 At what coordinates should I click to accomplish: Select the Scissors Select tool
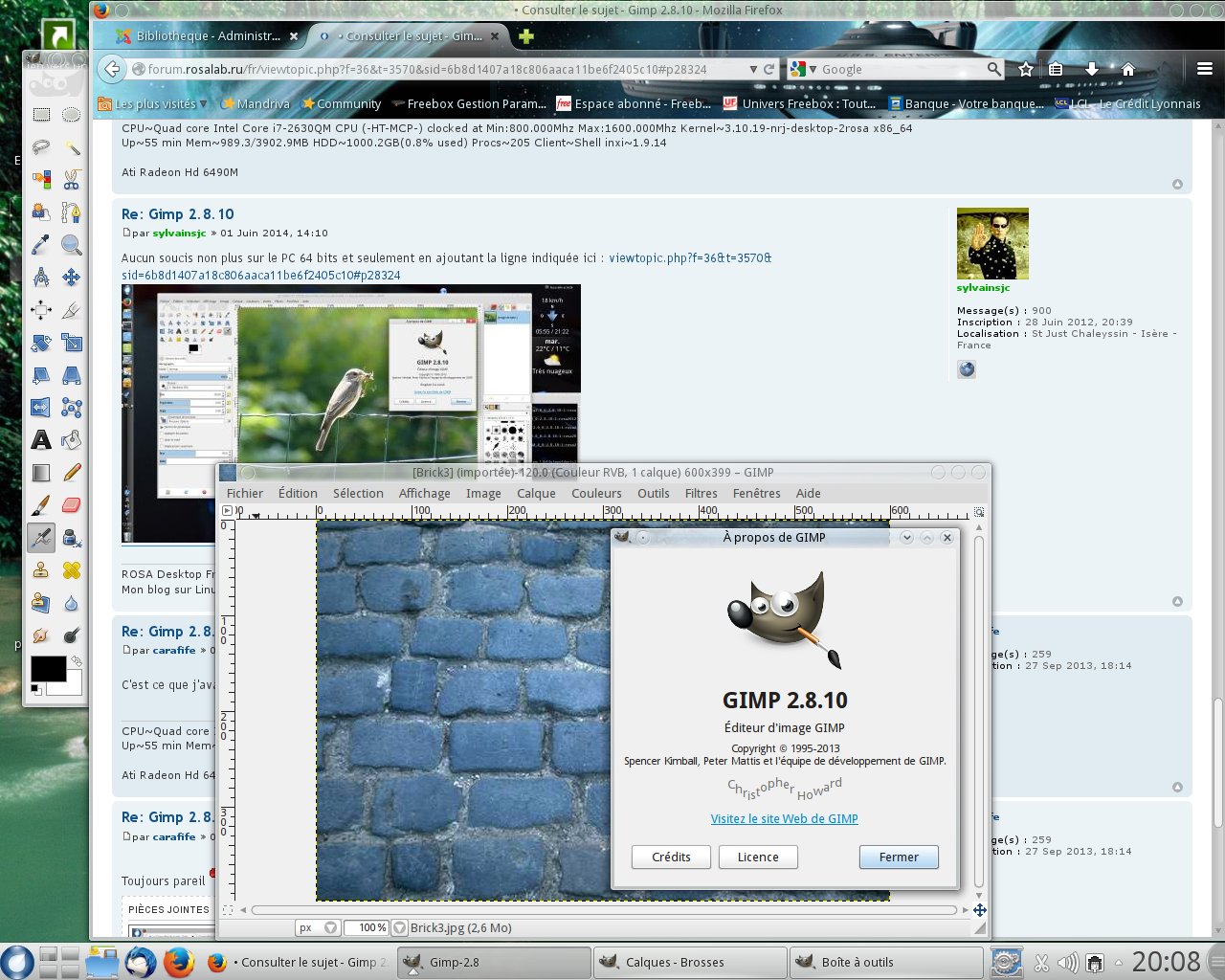[x=72, y=180]
